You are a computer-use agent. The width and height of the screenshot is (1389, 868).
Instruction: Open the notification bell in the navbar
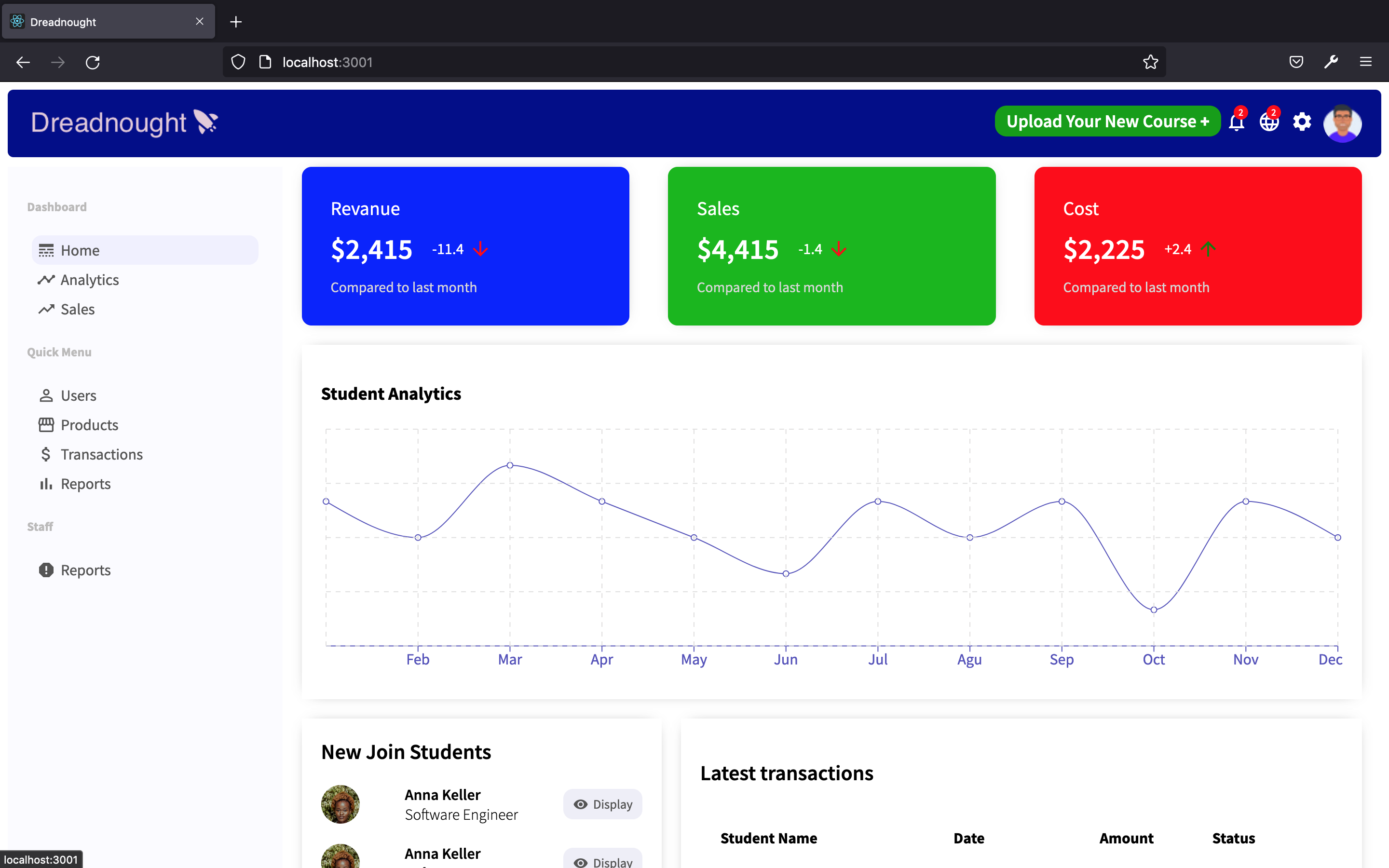[x=1236, y=122]
